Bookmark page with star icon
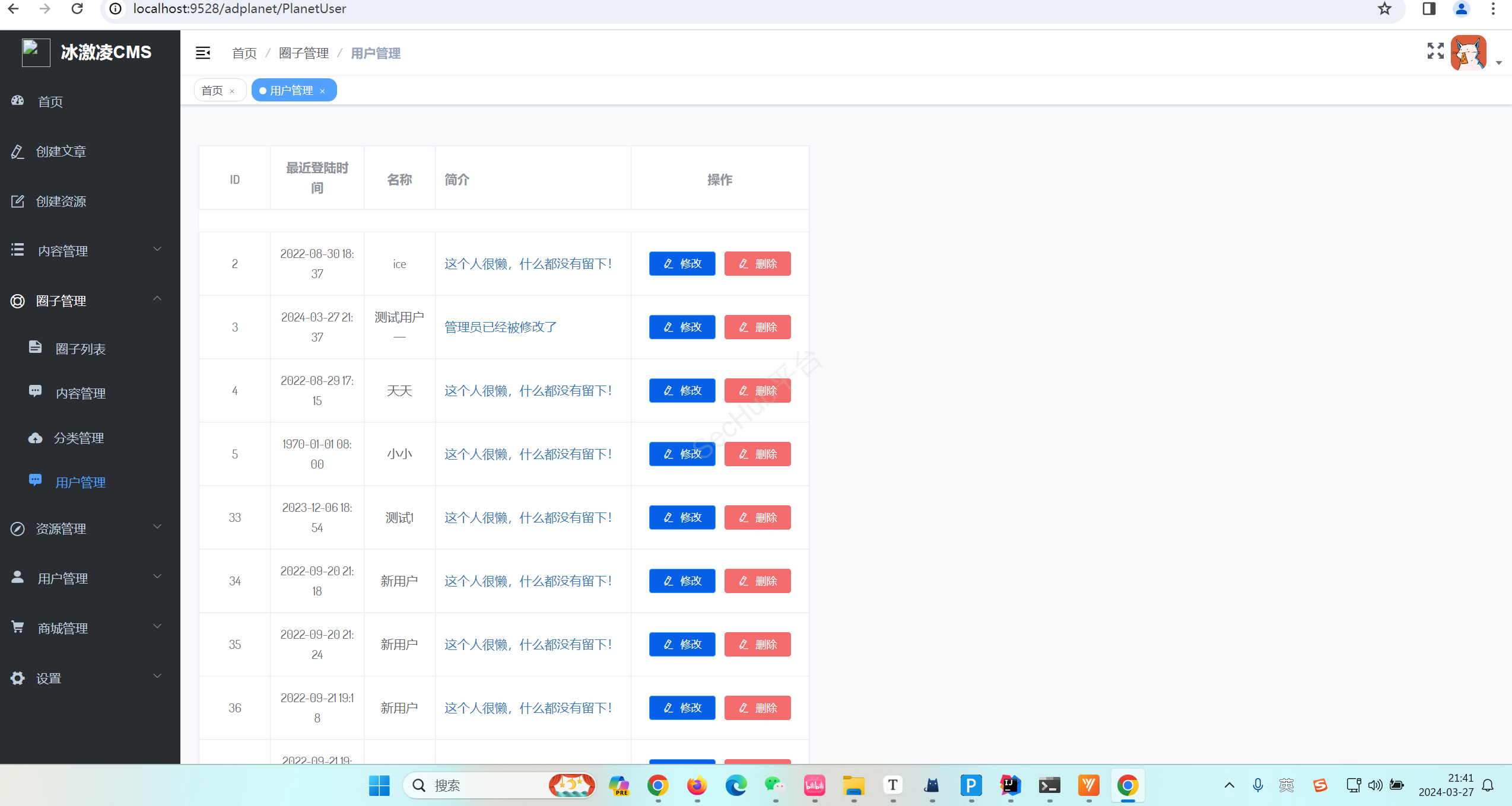The height and width of the screenshot is (806, 1512). point(1384,9)
